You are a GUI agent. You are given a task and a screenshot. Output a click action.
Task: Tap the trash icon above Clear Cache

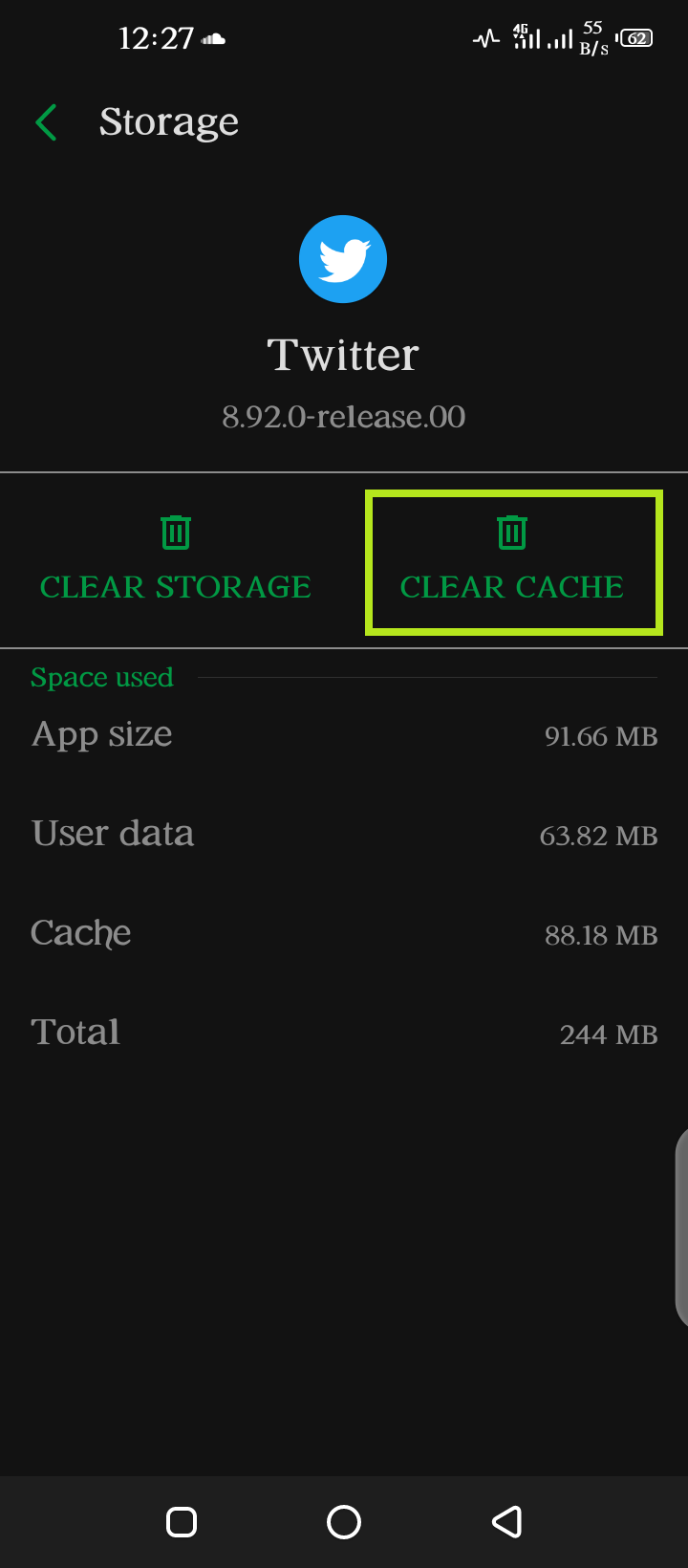(512, 533)
